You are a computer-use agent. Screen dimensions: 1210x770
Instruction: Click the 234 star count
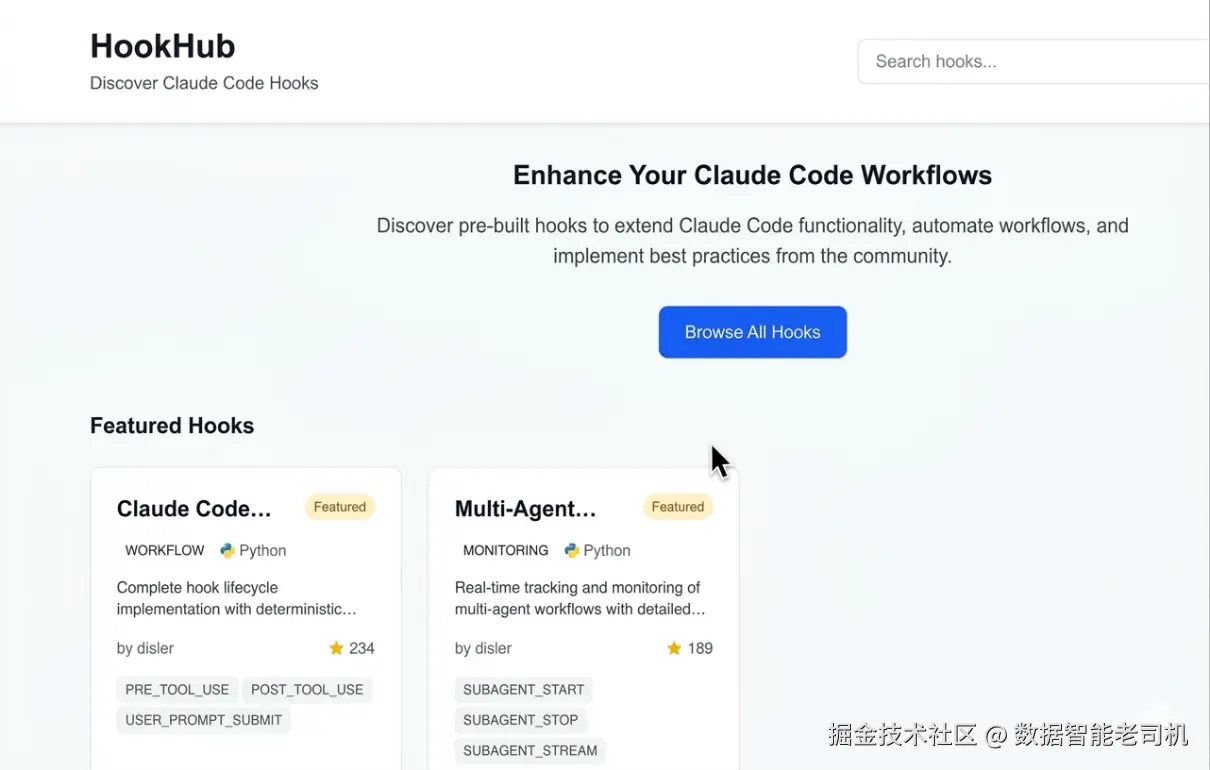pos(362,648)
